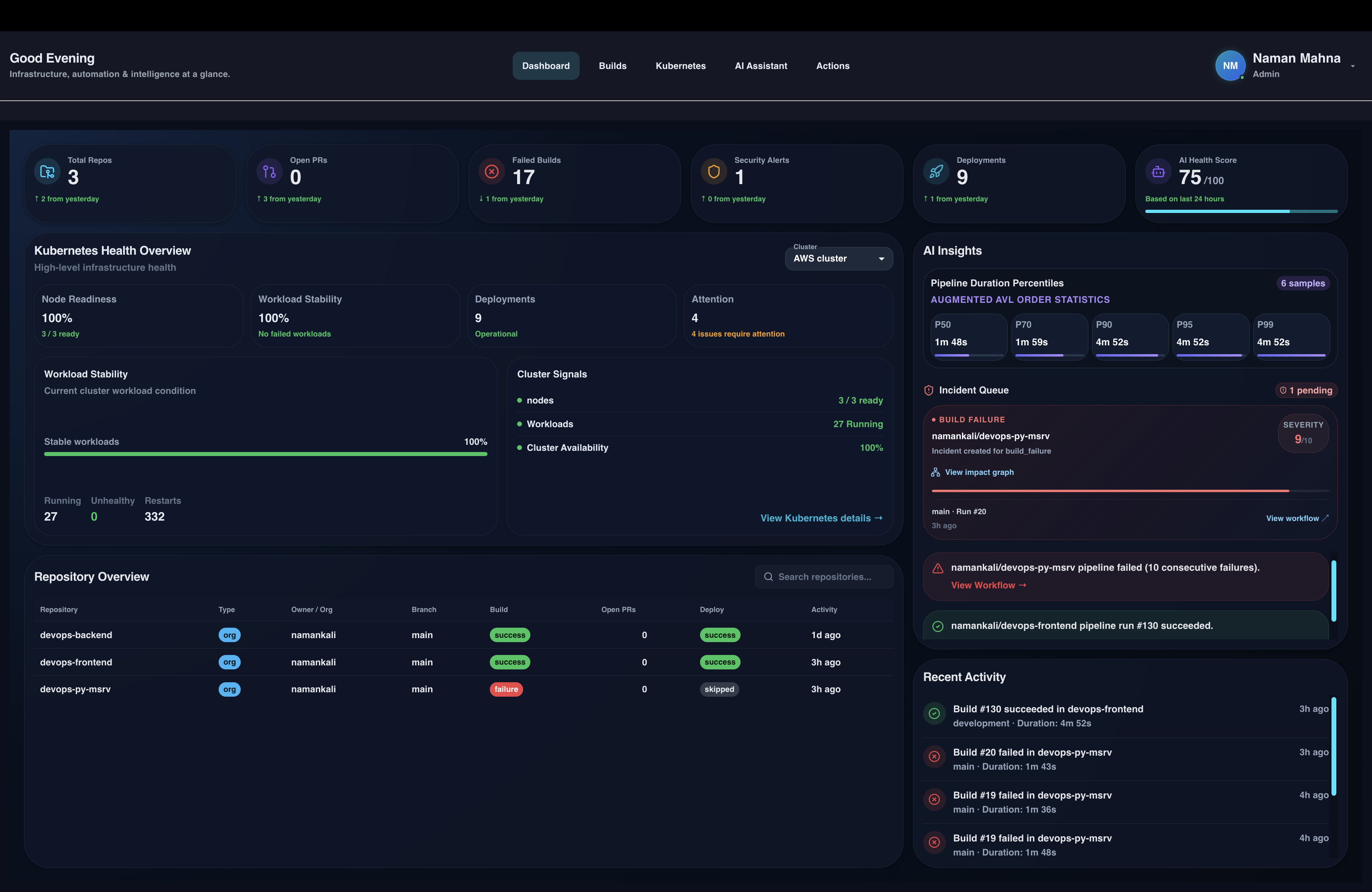Click the failed icon beside Build #20 activity
Viewport: 1372px width, 892px height.
coord(934,756)
